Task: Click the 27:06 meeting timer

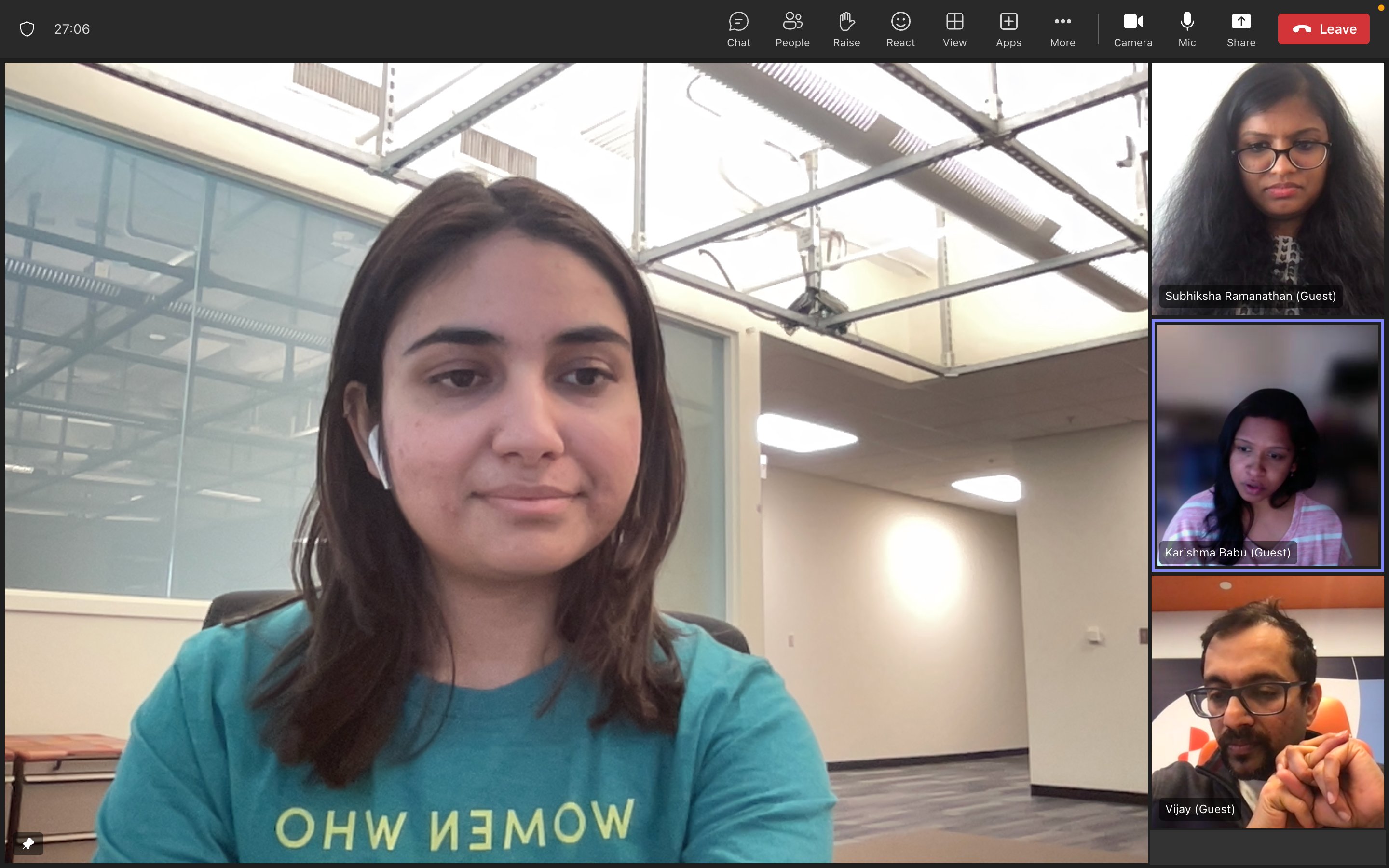Action: pos(72,29)
